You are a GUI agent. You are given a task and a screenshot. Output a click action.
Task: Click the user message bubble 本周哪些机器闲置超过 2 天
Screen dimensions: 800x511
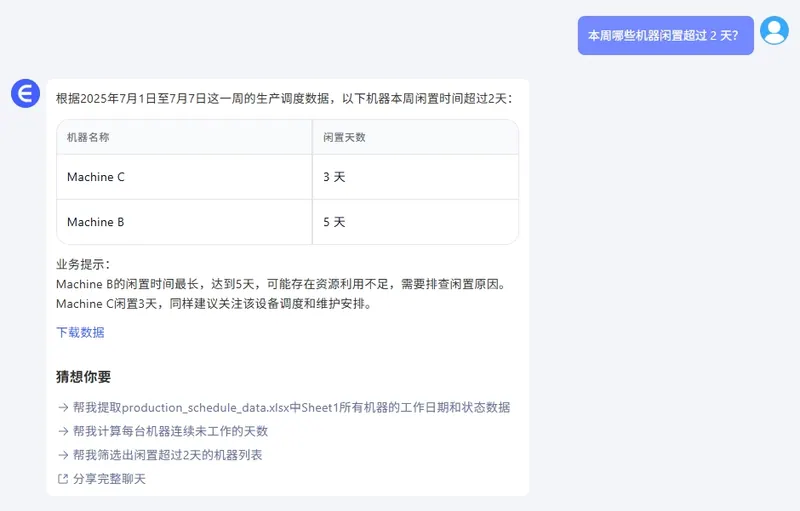coord(665,35)
